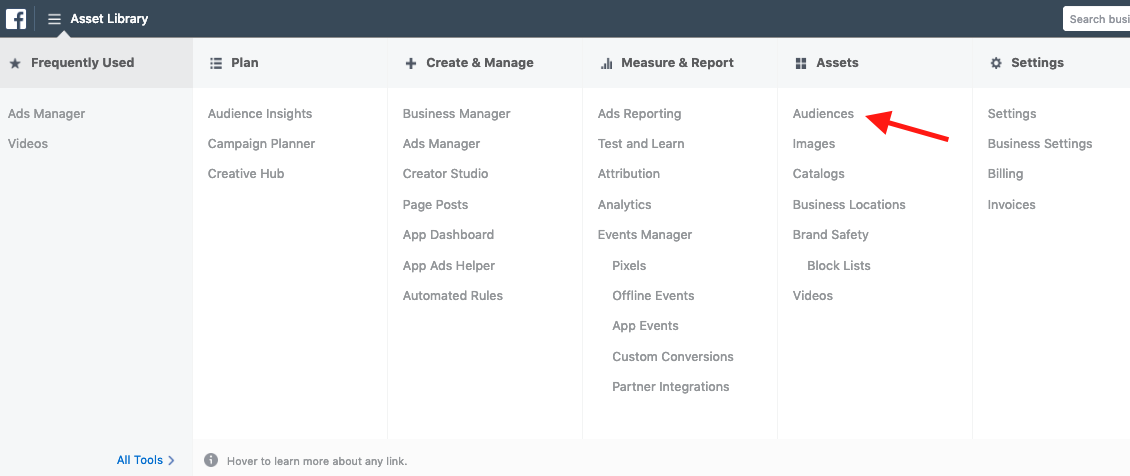
Task: Open Test and Learn
Action: 641,143
